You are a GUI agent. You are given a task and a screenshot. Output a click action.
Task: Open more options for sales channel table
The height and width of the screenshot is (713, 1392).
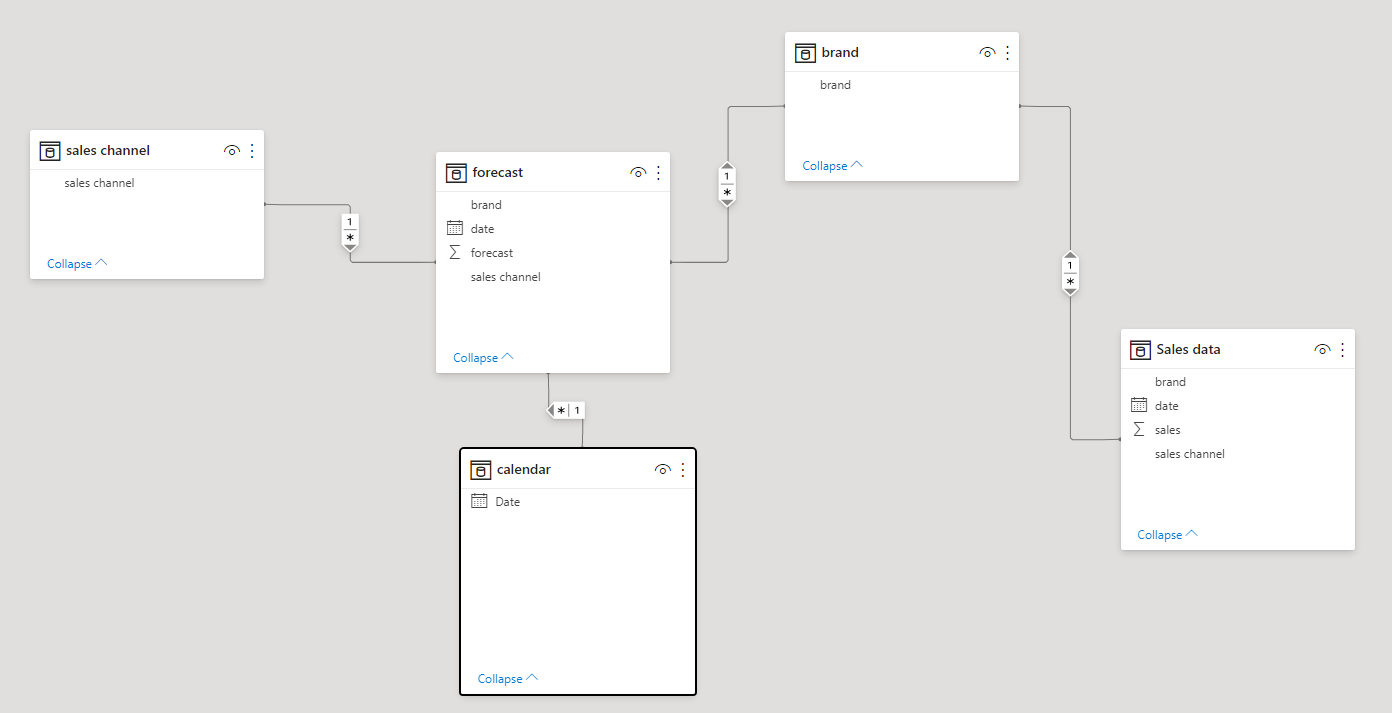(252, 151)
